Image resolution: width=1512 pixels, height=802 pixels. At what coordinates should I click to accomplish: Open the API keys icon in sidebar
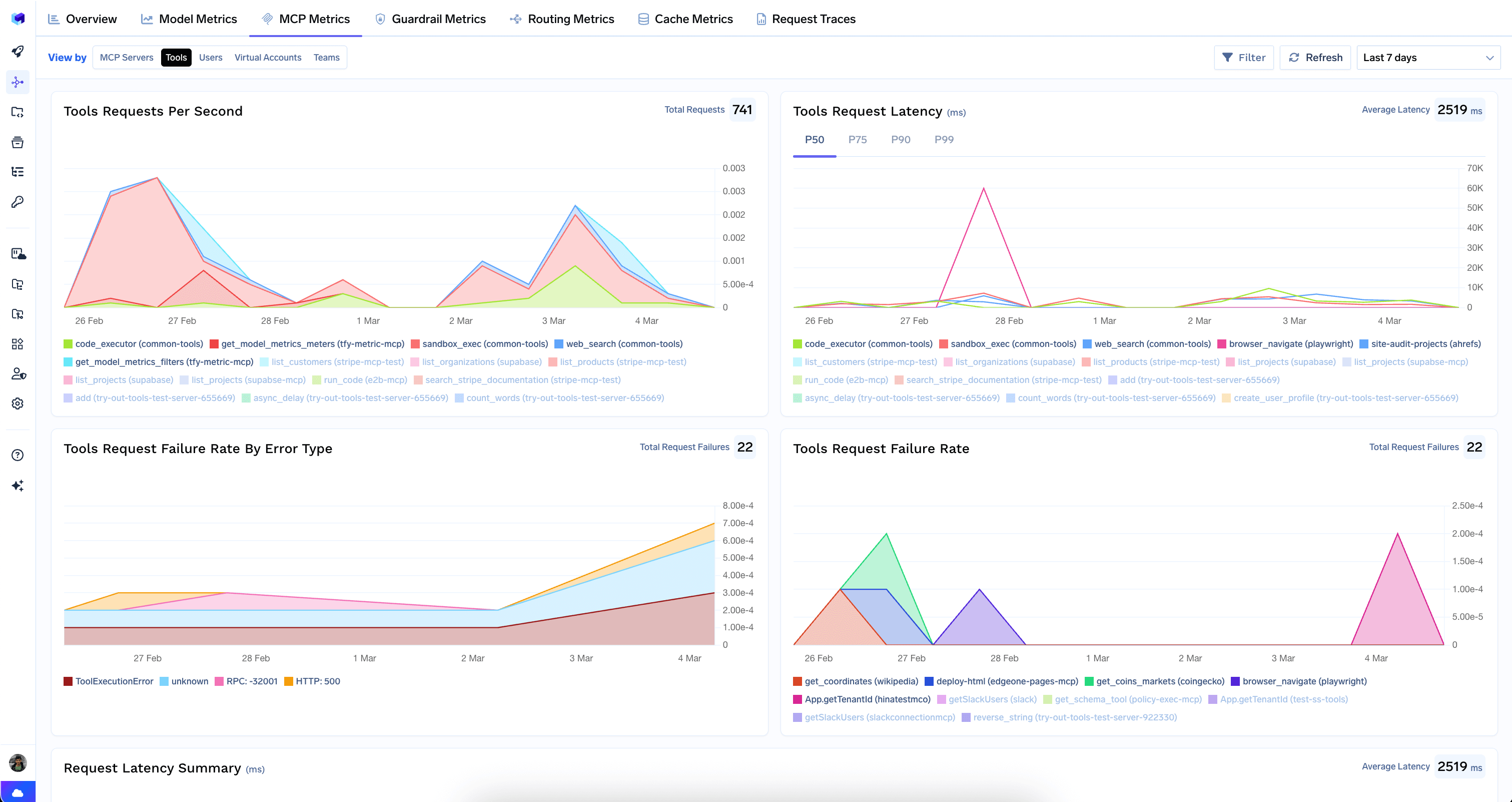[18, 201]
